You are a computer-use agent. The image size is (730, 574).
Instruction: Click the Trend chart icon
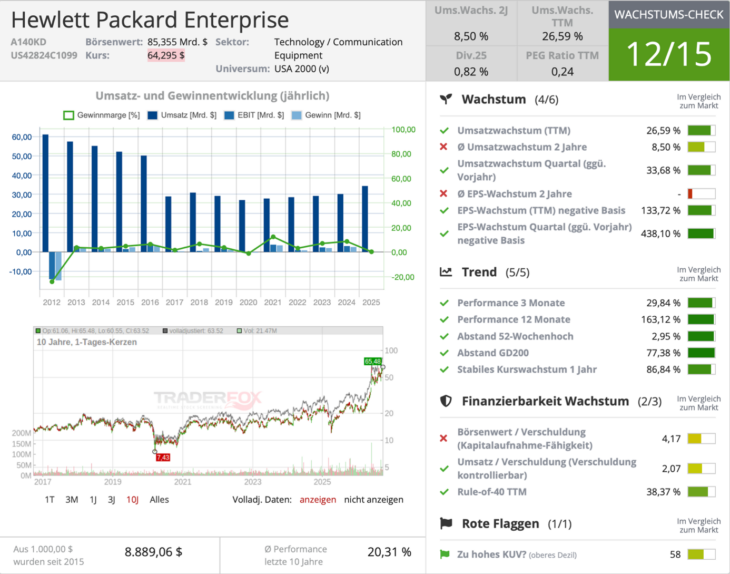[446, 272]
